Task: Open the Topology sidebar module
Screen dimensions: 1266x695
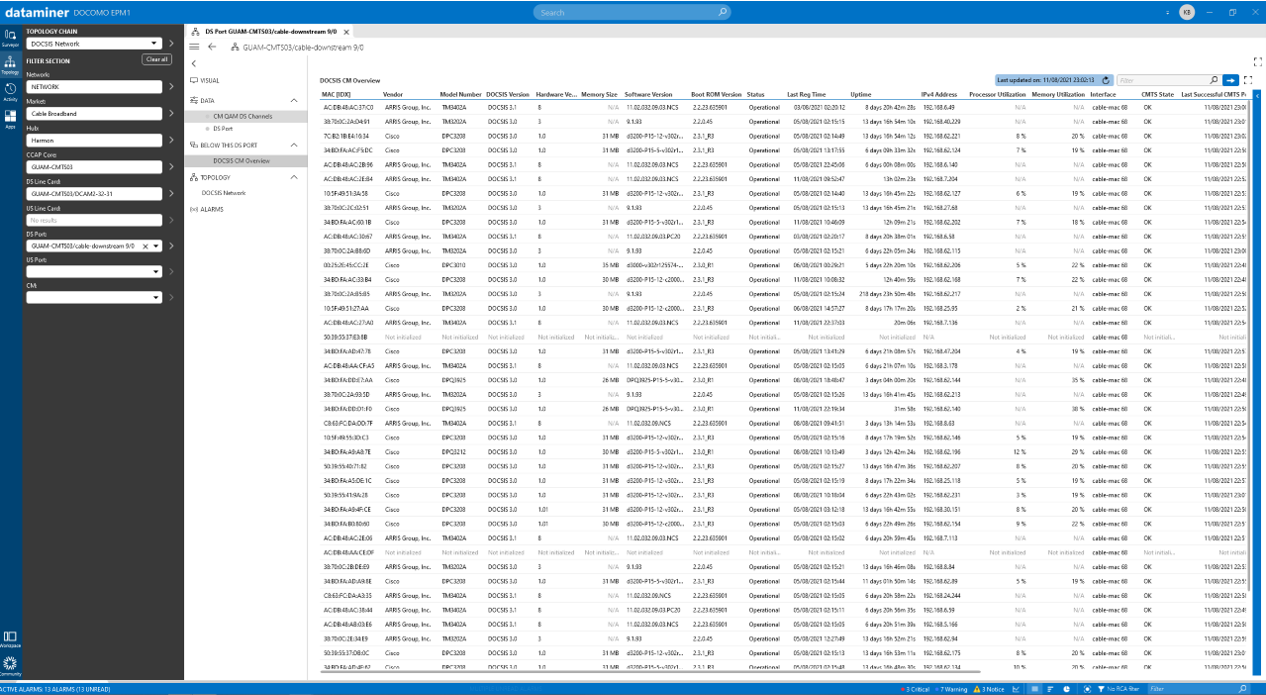Action: pos(10,65)
